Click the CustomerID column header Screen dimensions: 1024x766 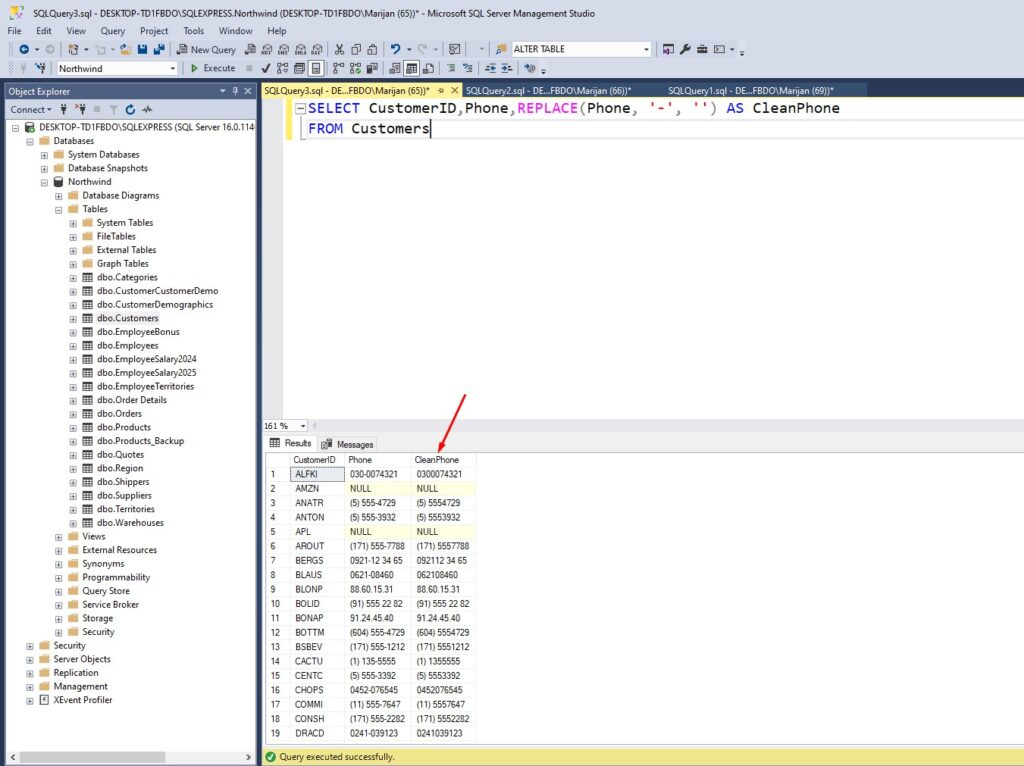click(x=317, y=460)
